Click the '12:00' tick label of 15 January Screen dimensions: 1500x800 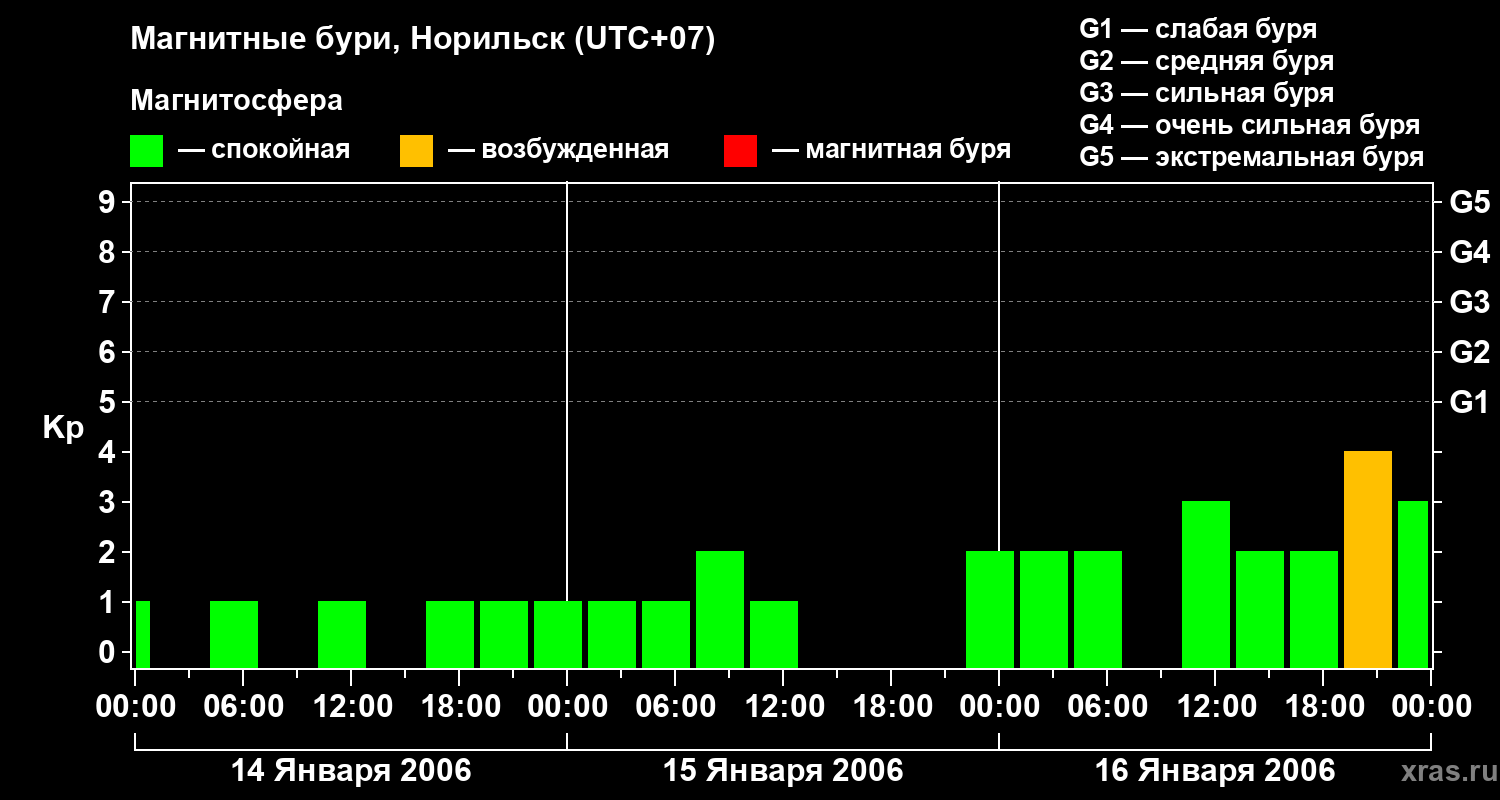783,707
